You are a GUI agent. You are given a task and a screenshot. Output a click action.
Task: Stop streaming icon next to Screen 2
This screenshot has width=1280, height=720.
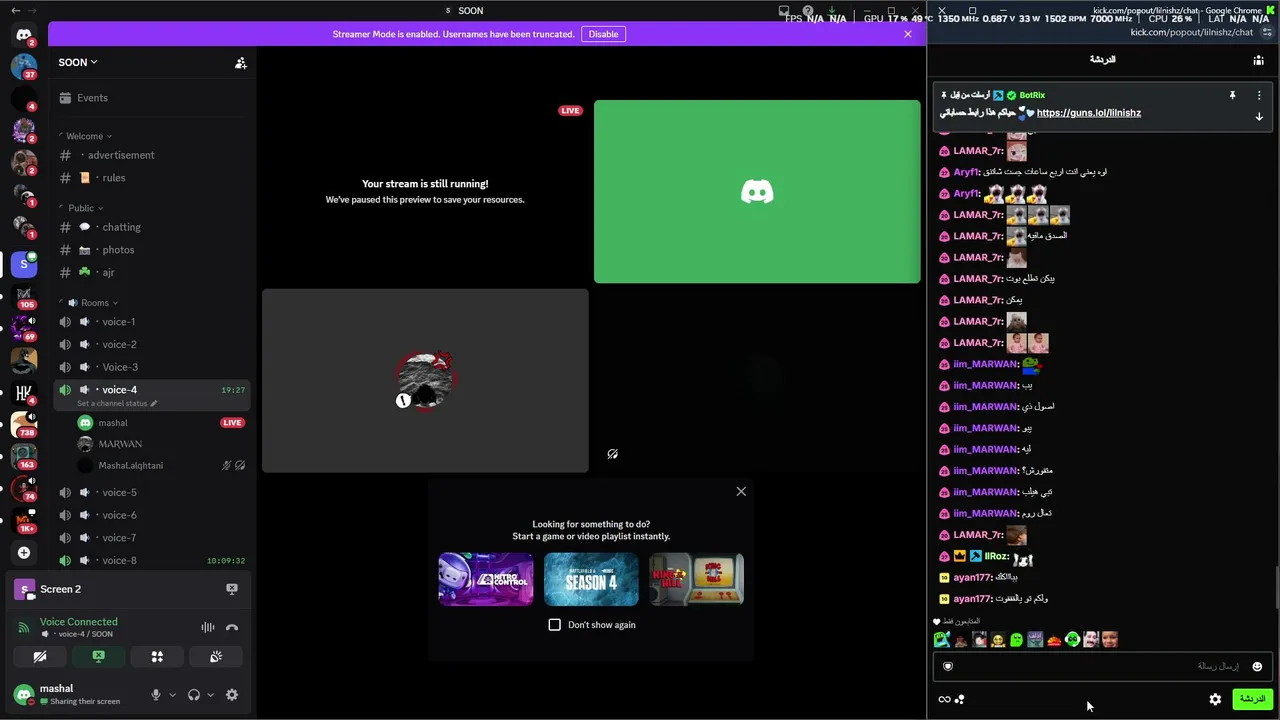(x=232, y=589)
